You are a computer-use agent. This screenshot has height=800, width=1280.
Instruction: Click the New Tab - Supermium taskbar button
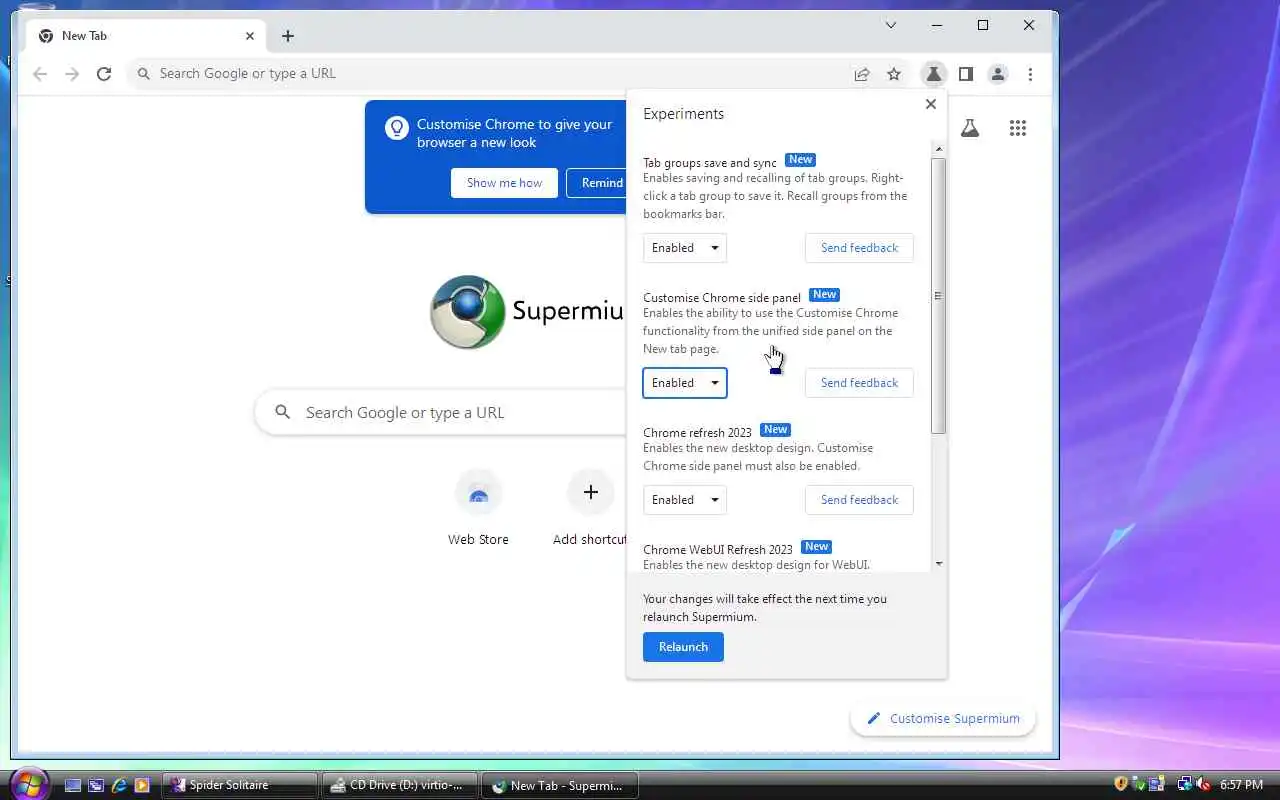click(x=560, y=786)
